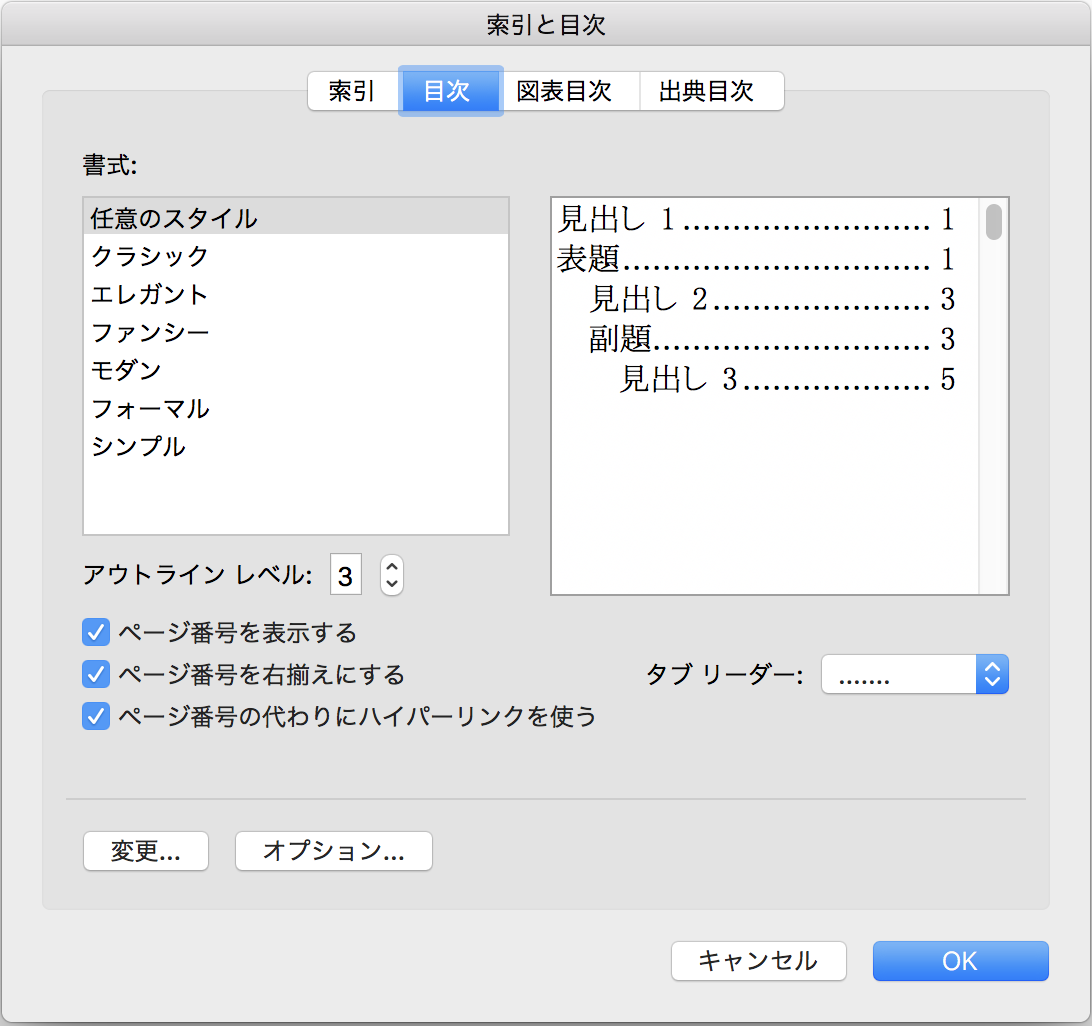Choose モダン from the format list
The image size is (1092, 1026).
pyautogui.click(x=126, y=370)
